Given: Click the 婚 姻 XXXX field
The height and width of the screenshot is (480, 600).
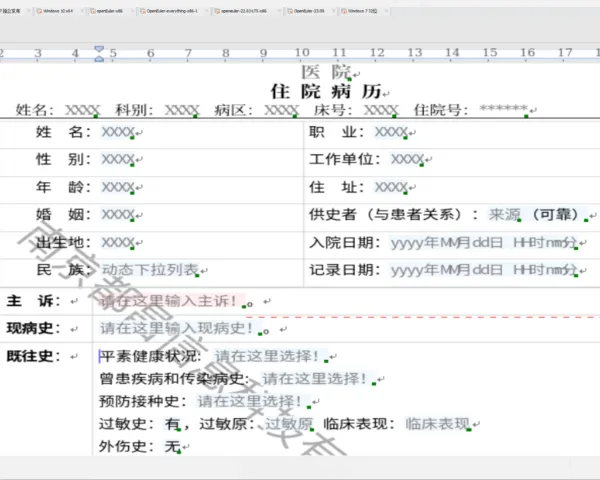Looking at the screenshot, I should [117, 215].
